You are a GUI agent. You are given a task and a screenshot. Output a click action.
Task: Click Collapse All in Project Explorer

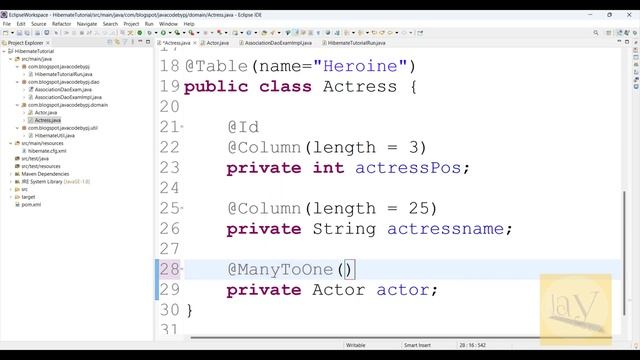[110, 42]
